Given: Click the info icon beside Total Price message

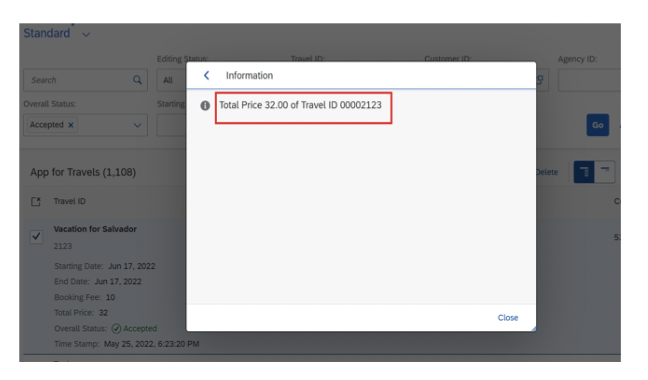Looking at the screenshot, I should tap(205, 106).
